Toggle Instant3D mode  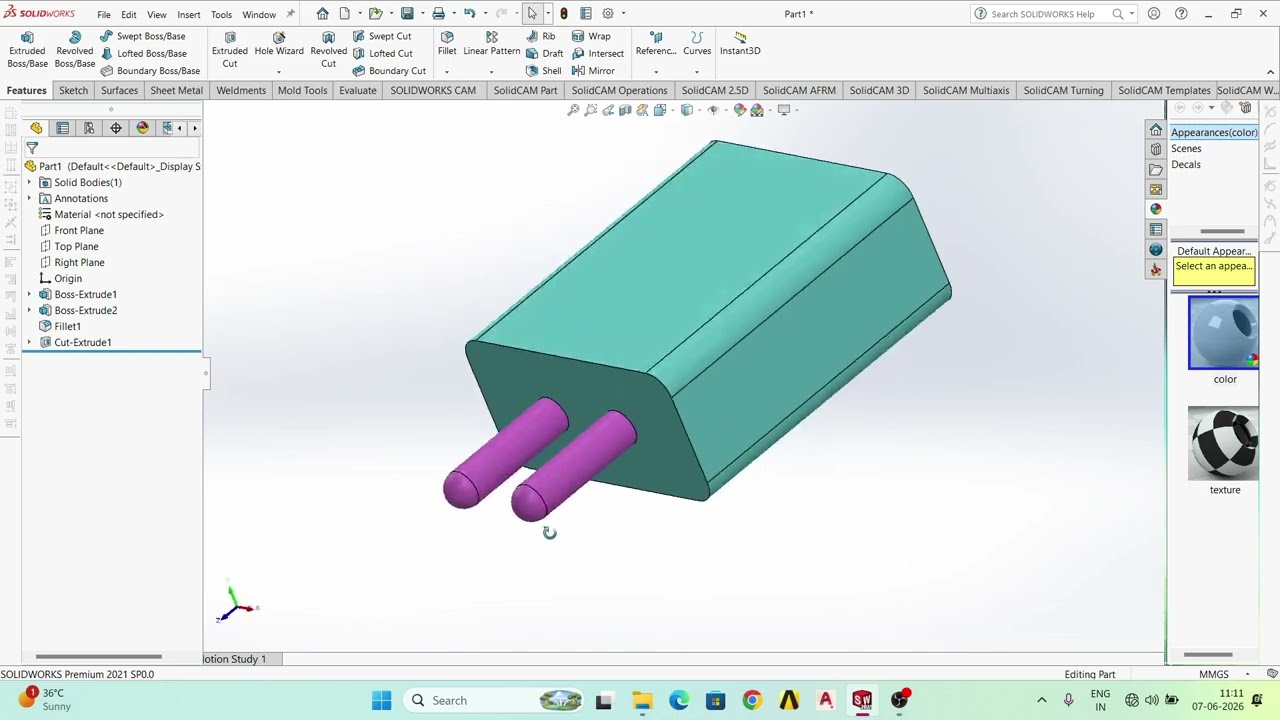pos(740,44)
